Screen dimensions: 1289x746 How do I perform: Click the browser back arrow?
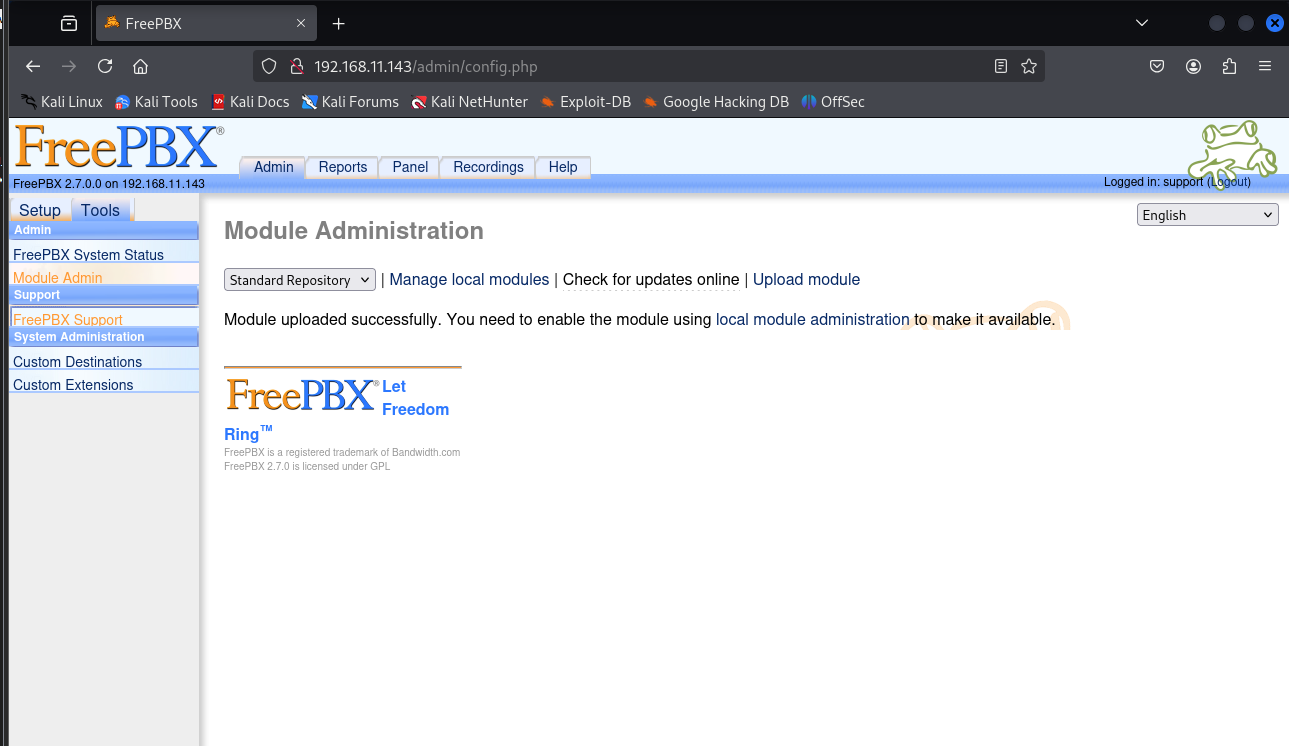[33, 67]
